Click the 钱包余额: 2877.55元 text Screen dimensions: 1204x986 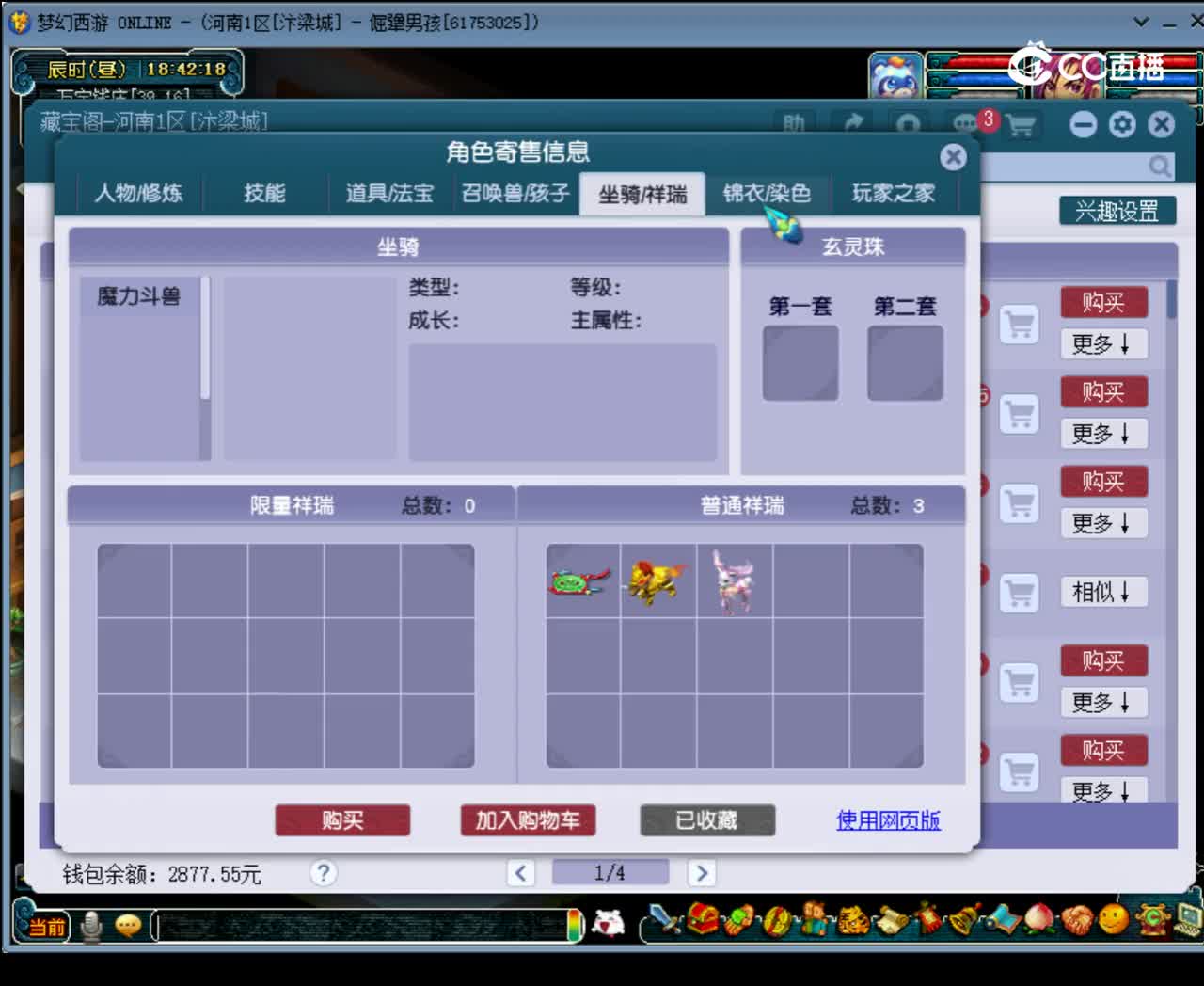161,874
